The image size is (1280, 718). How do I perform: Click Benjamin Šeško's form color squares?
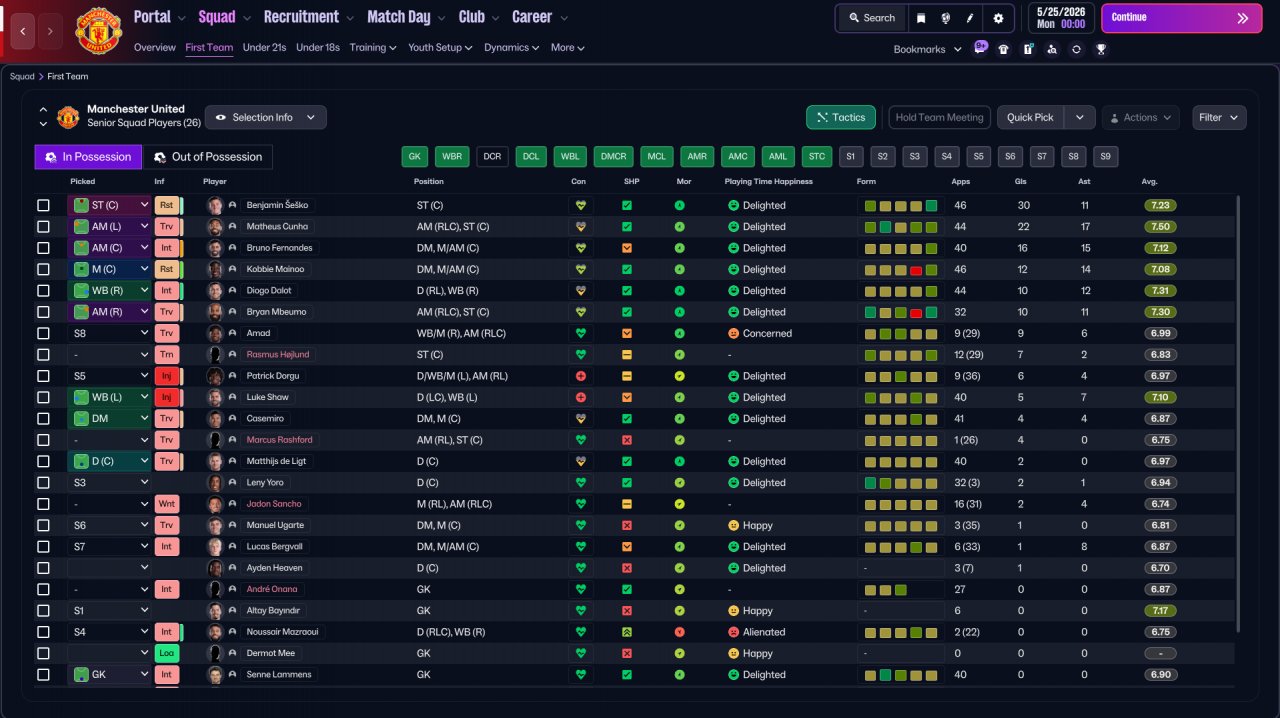pyautogui.click(x=901, y=205)
